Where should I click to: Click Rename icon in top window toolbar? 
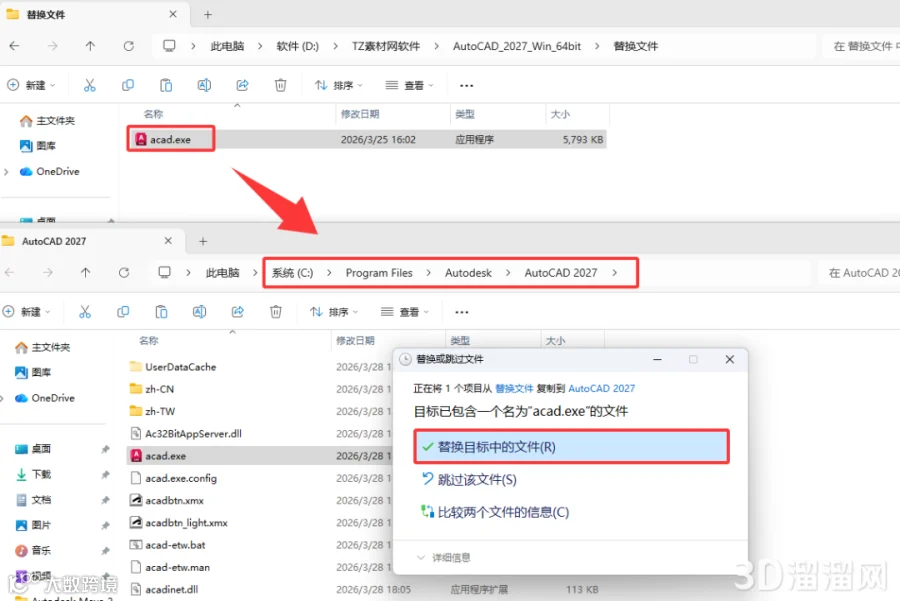(204, 86)
